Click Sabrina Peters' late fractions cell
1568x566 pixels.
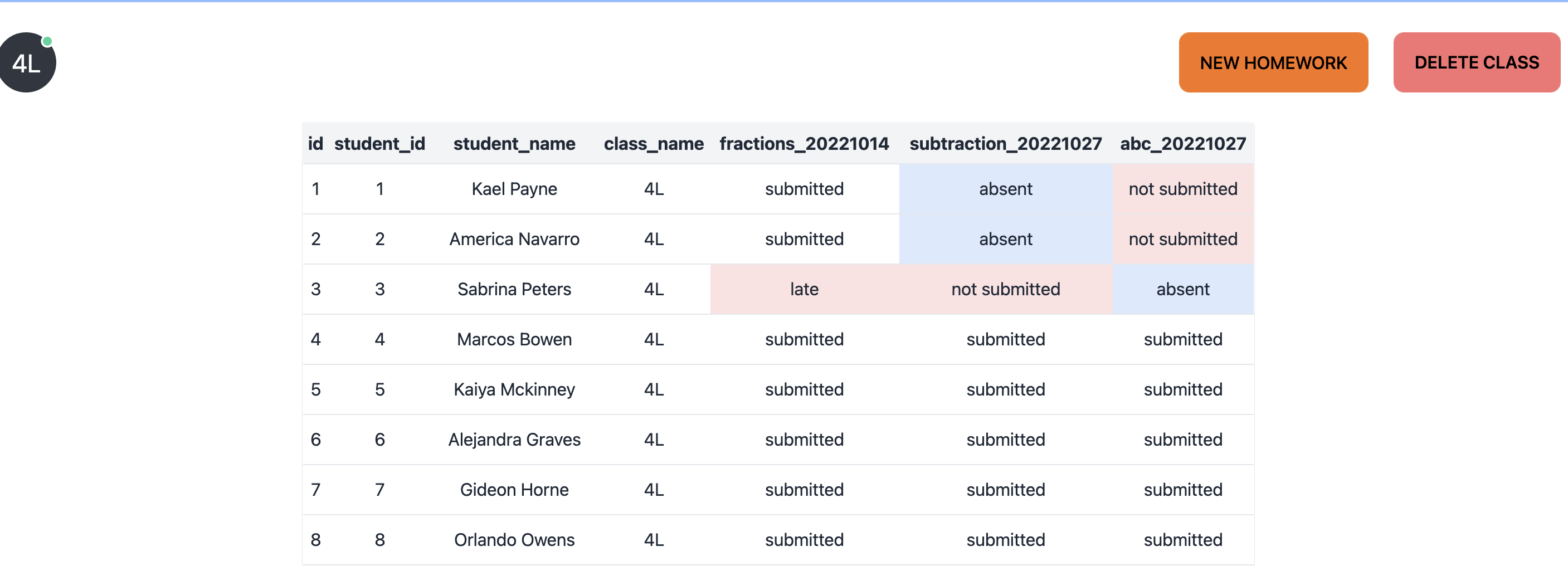coord(804,289)
